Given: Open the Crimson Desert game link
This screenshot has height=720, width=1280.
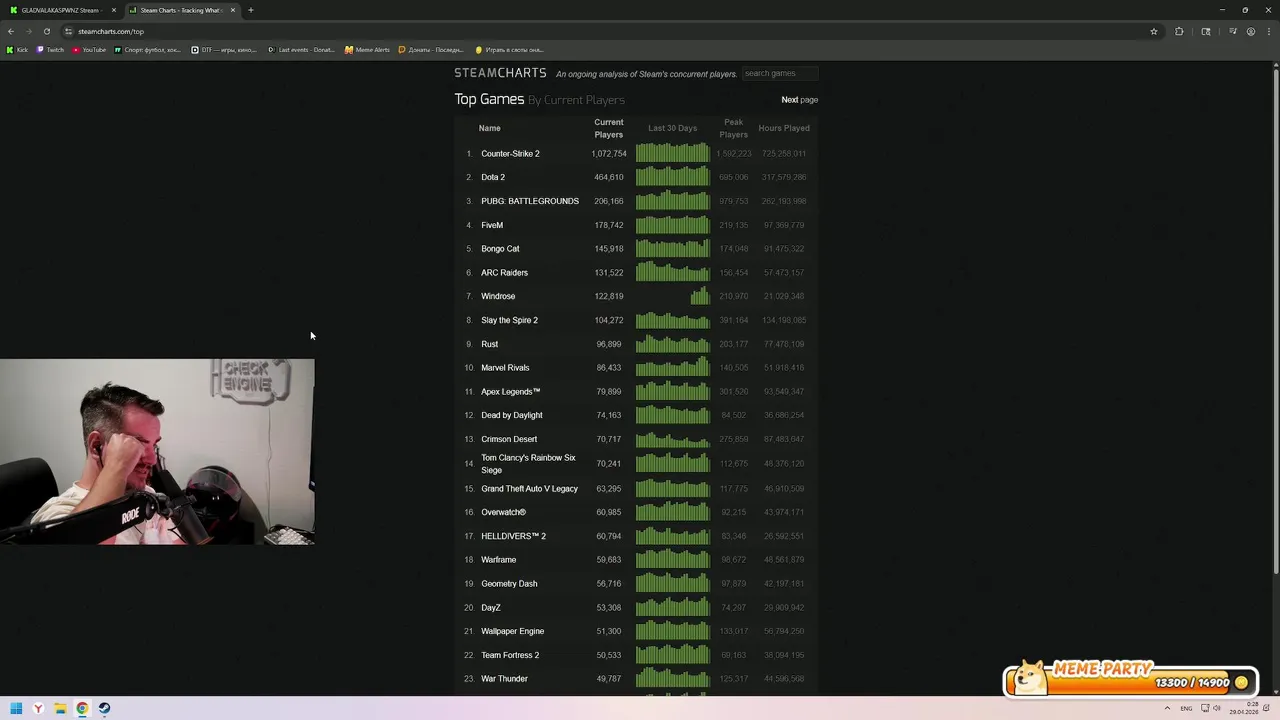Looking at the screenshot, I should click(509, 439).
